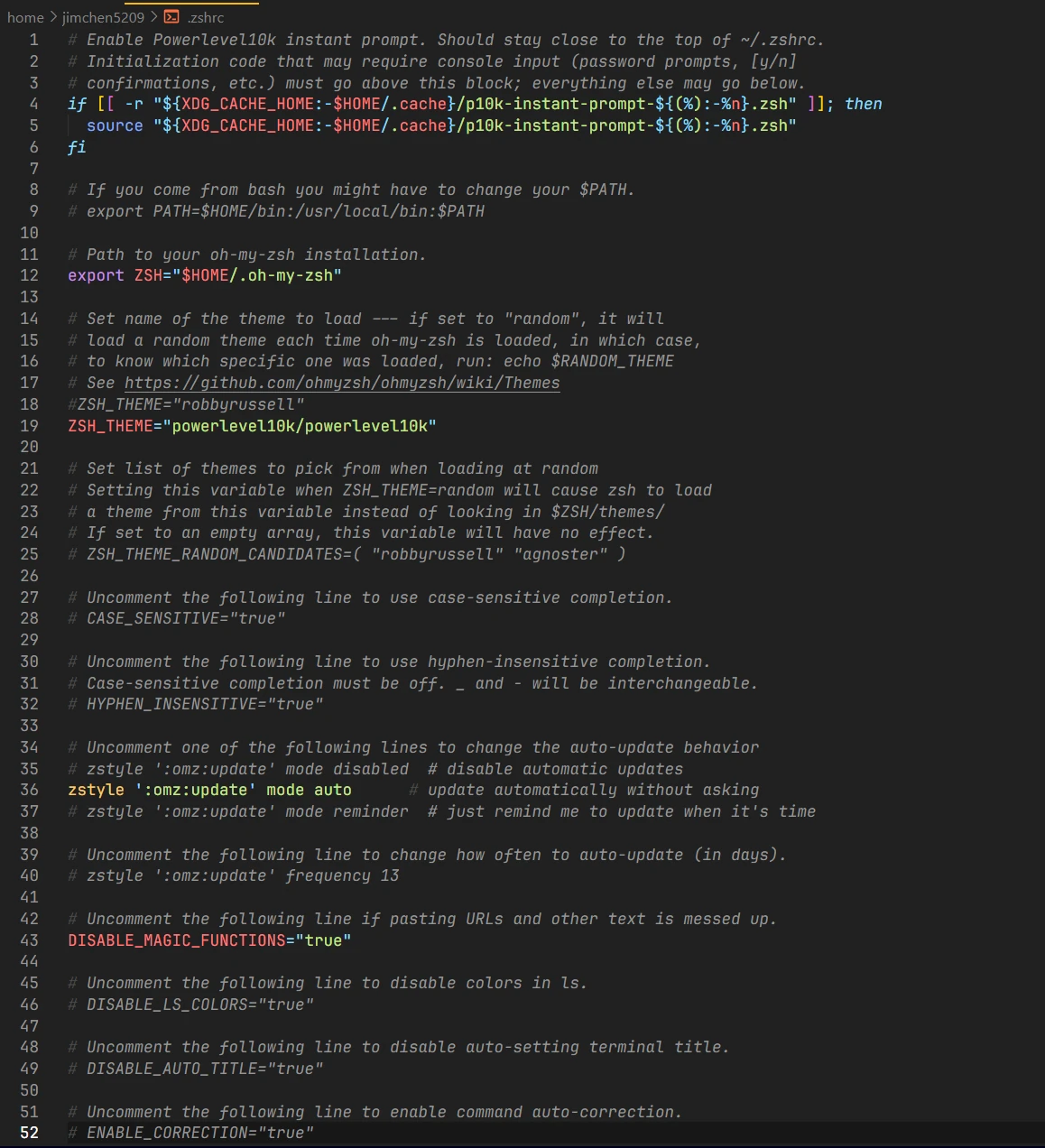This screenshot has height=1148, width=1045.
Task: Click the commented ENABLE_CORRECTION line
Action: (199, 1133)
